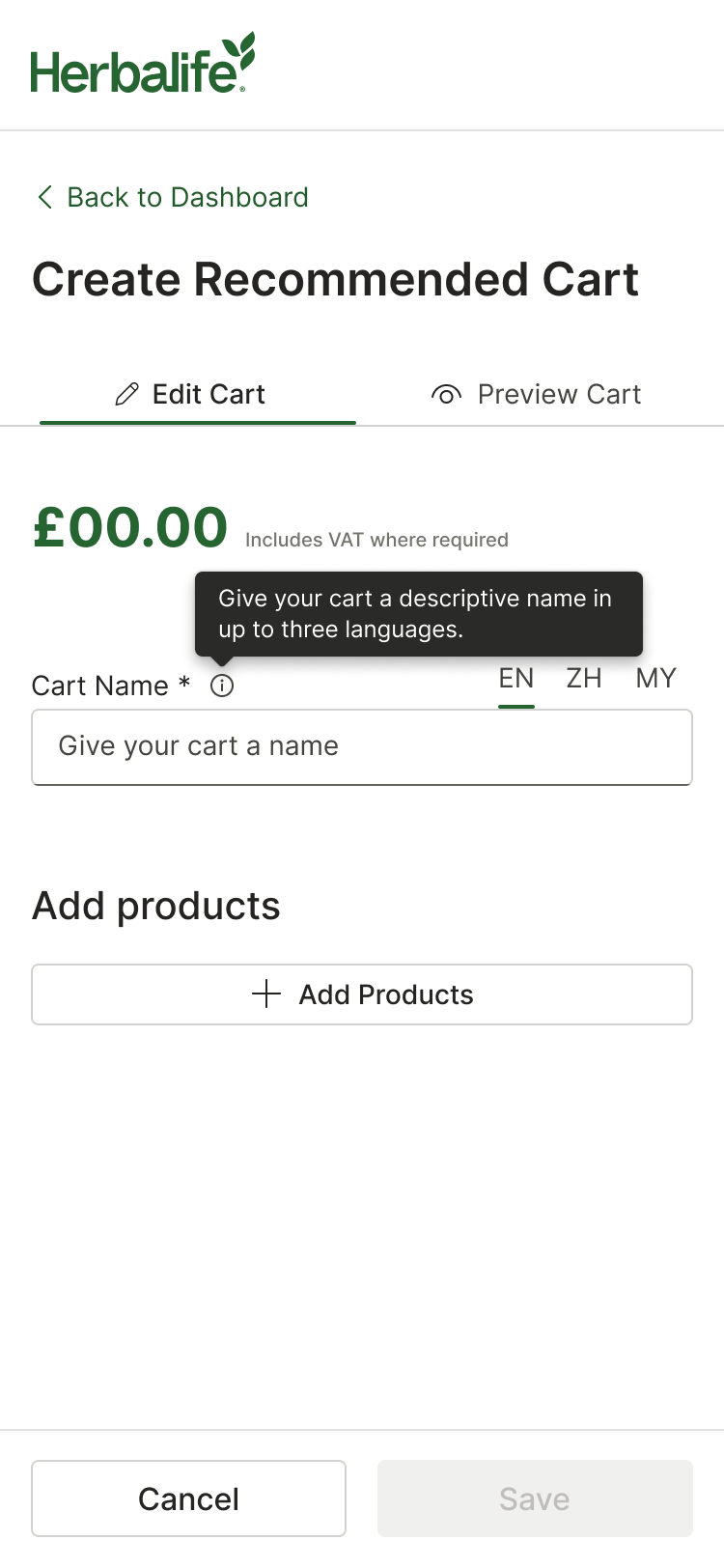Viewport: 724px width, 1568px height.
Task: Click the Add Products button
Action: pos(362,994)
